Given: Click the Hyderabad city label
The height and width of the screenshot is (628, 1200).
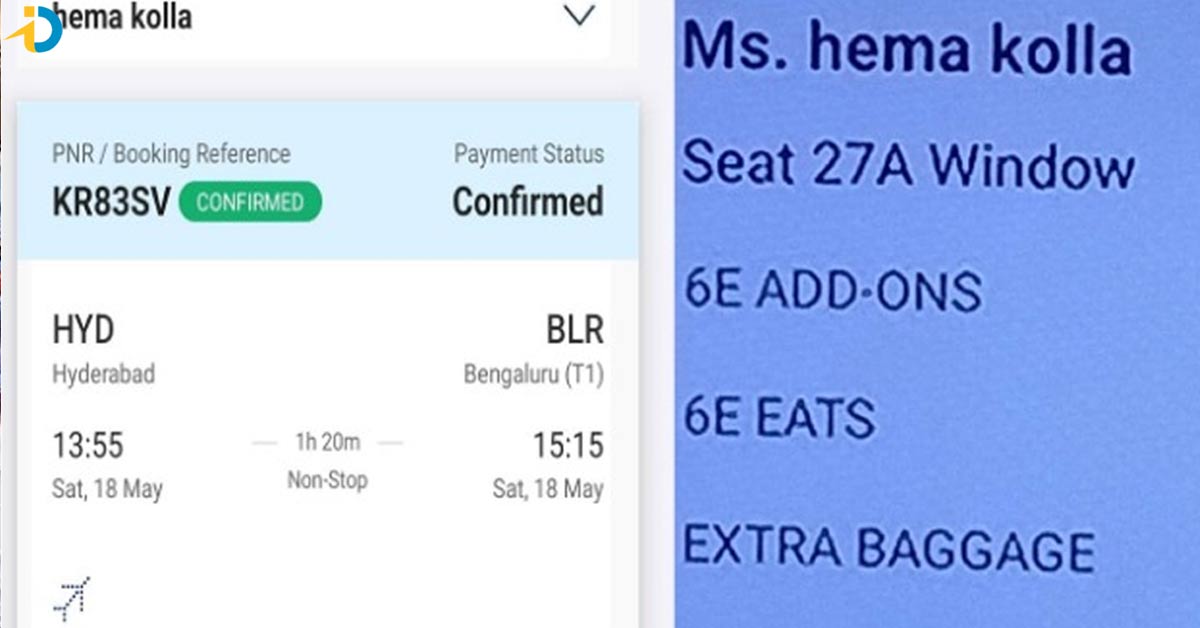Looking at the screenshot, I should (x=104, y=375).
